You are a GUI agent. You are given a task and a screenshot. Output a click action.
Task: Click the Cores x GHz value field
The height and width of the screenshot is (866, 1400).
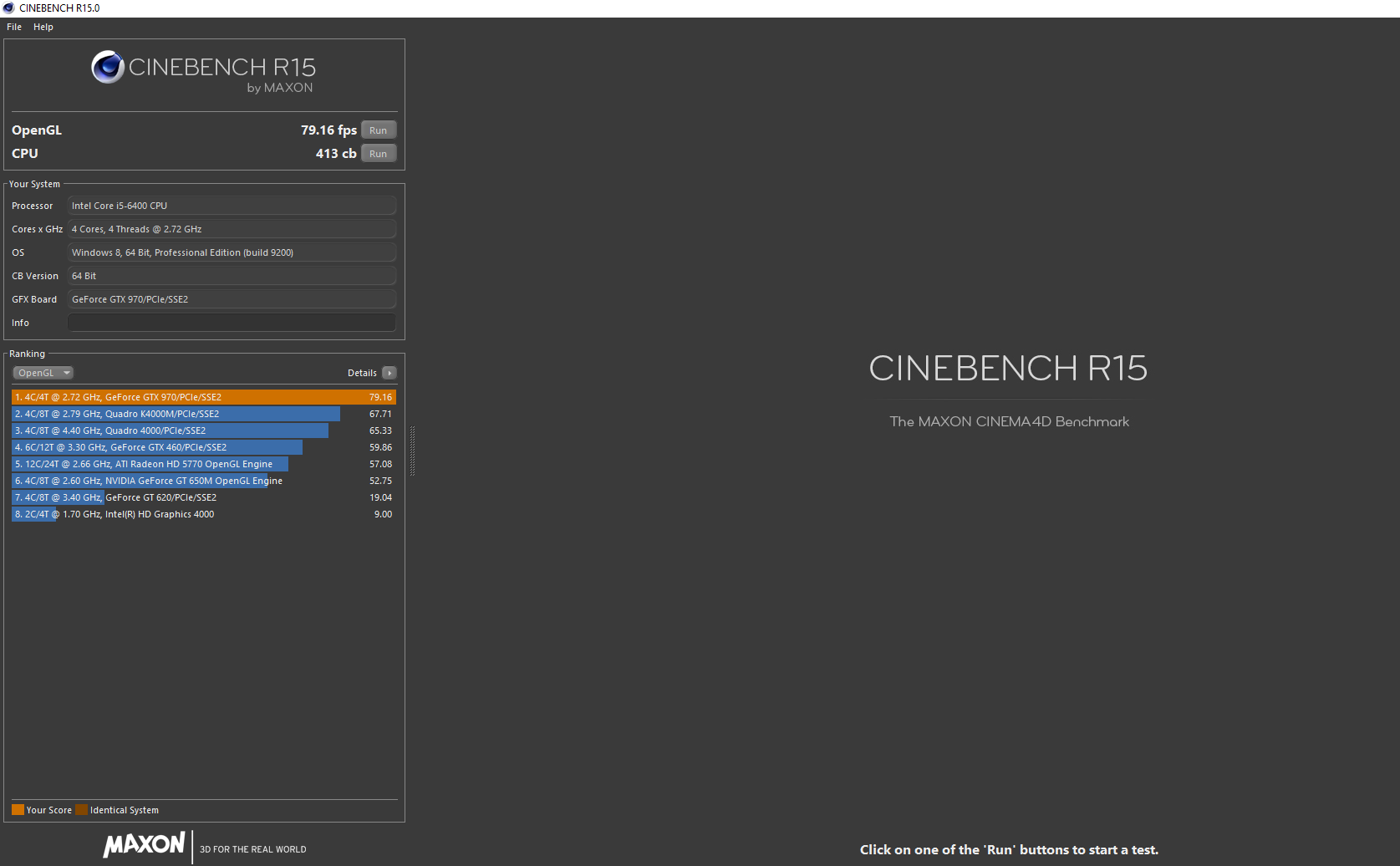tap(232, 229)
